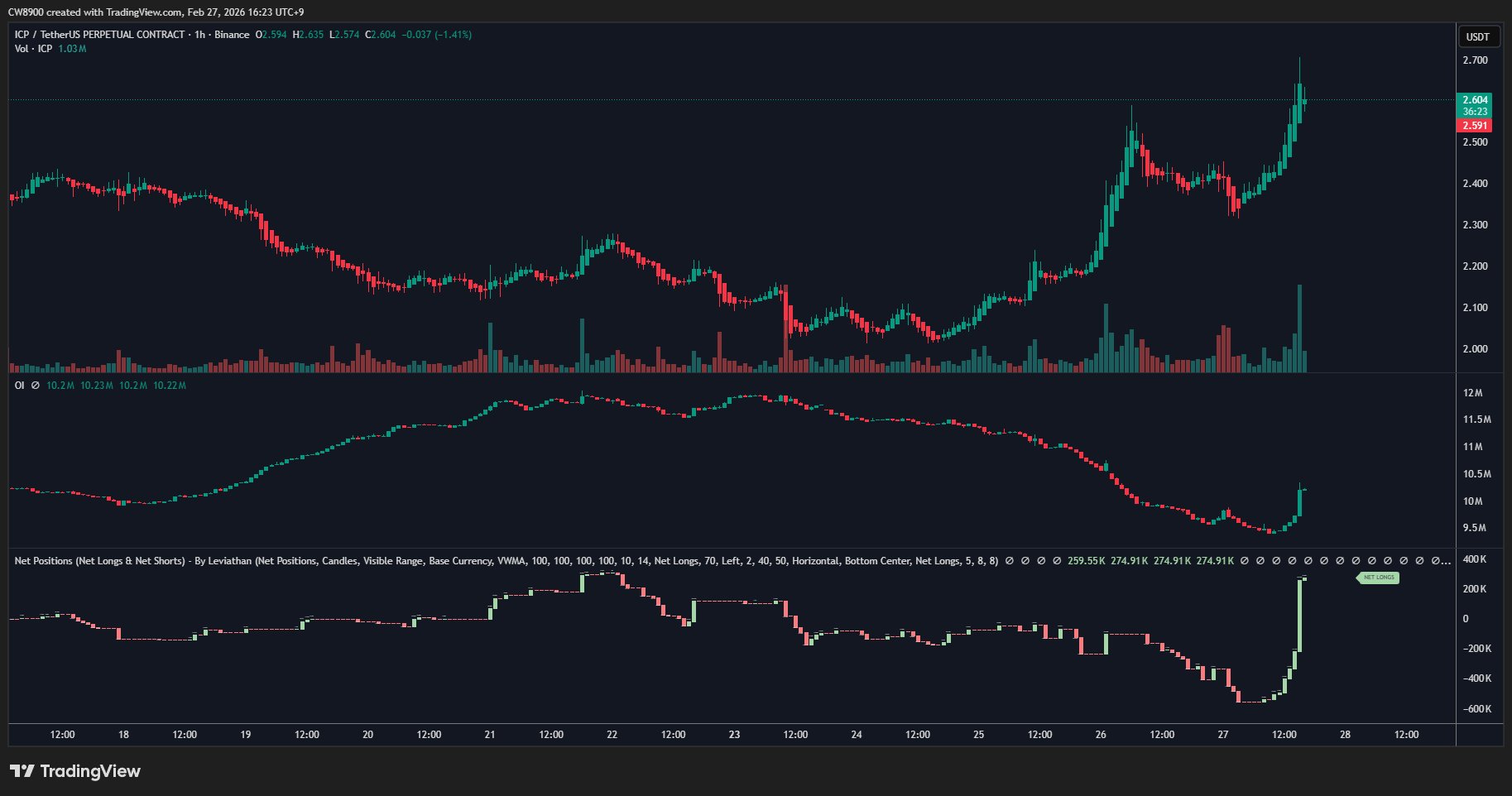
Task: Click the low value L2.574
Action: pyautogui.click(x=344, y=35)
